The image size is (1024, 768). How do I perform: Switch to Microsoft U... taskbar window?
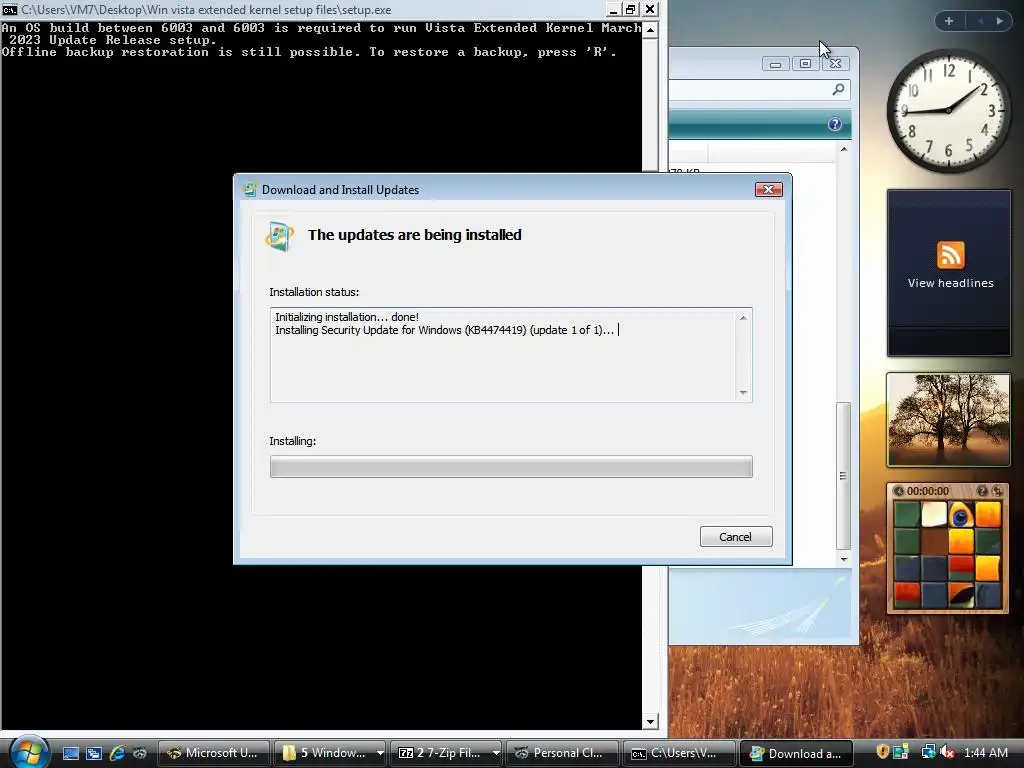pos(214,753)
